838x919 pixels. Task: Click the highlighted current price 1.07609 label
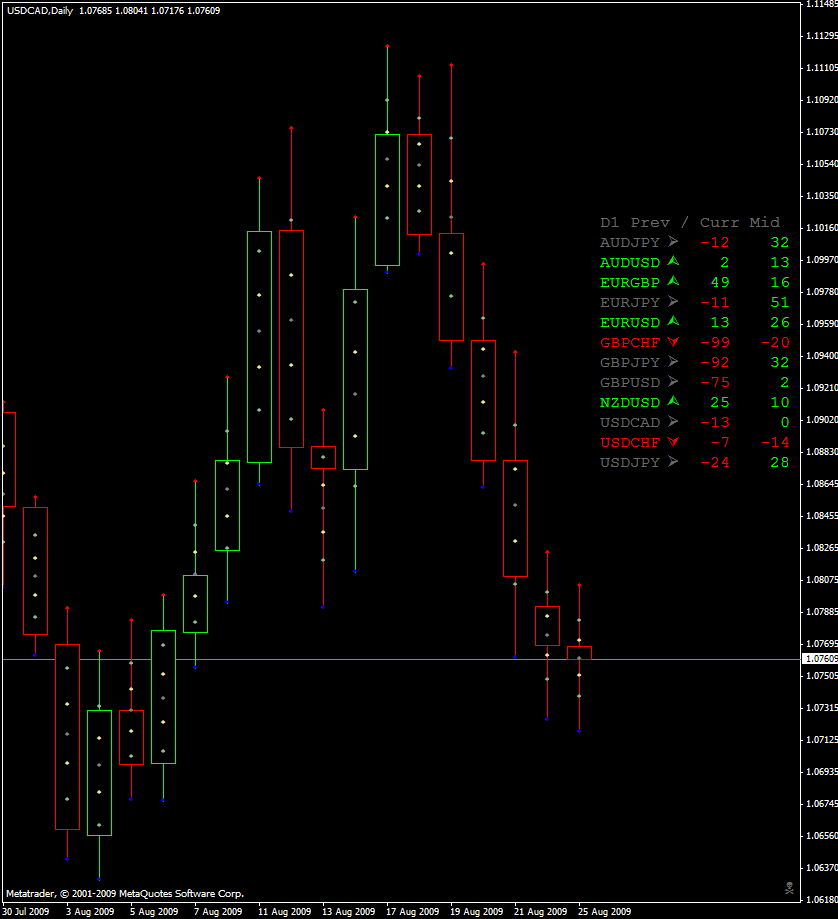820,659
